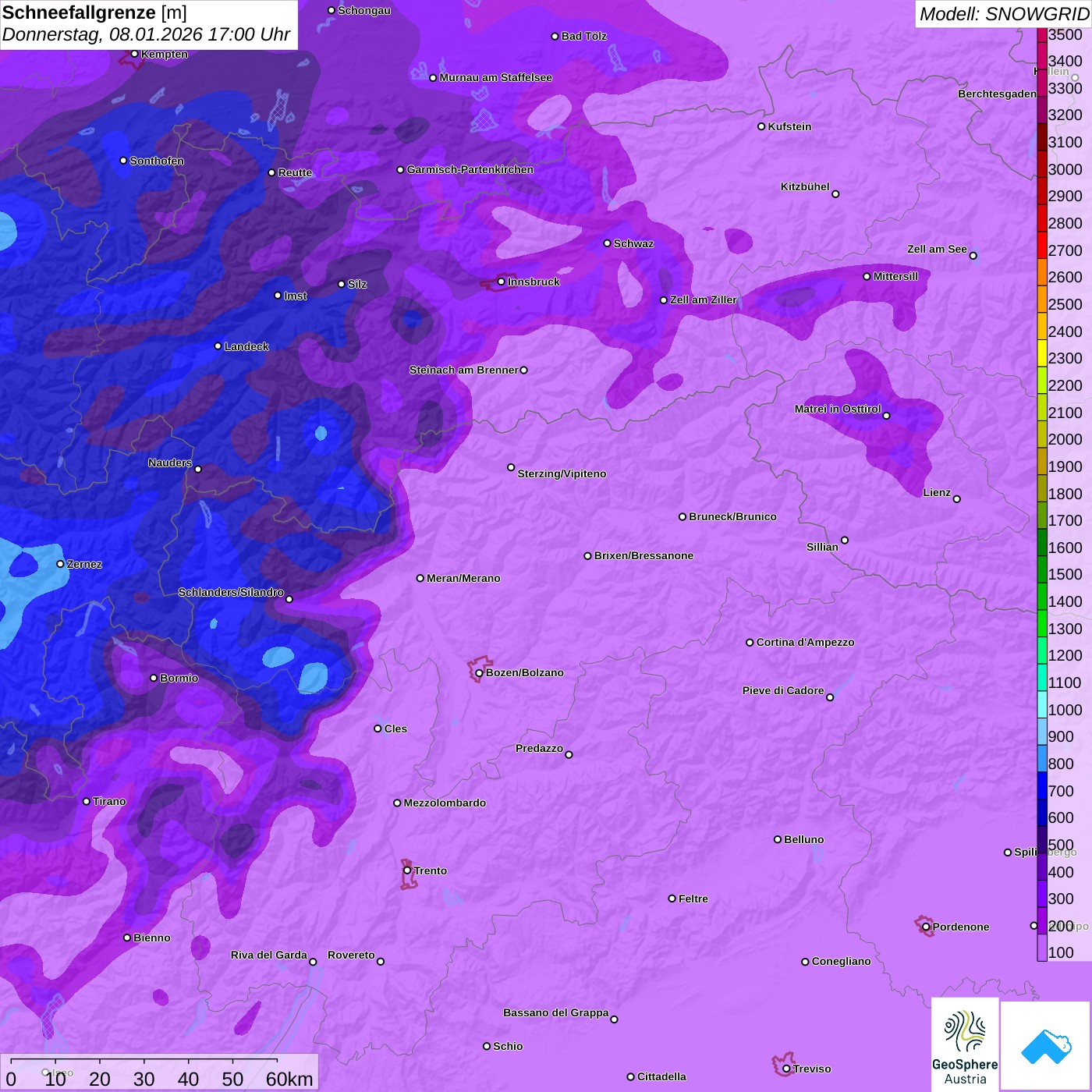Click the Zernez label
This screenshot has height=1092, width=1092.
[85, 564]
